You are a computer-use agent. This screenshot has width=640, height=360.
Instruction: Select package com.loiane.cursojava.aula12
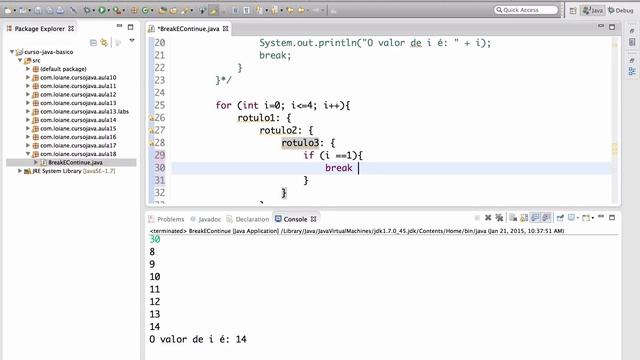coord(78,94)
